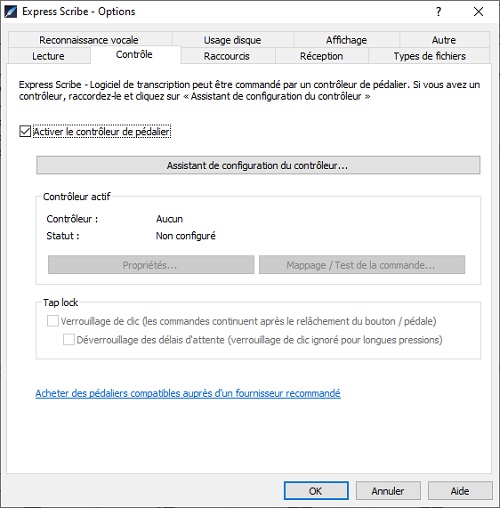500x508 pixels.
Task: Open Mappage / Test de la commande
Action: pyautogui.click(x=362, y=265)
